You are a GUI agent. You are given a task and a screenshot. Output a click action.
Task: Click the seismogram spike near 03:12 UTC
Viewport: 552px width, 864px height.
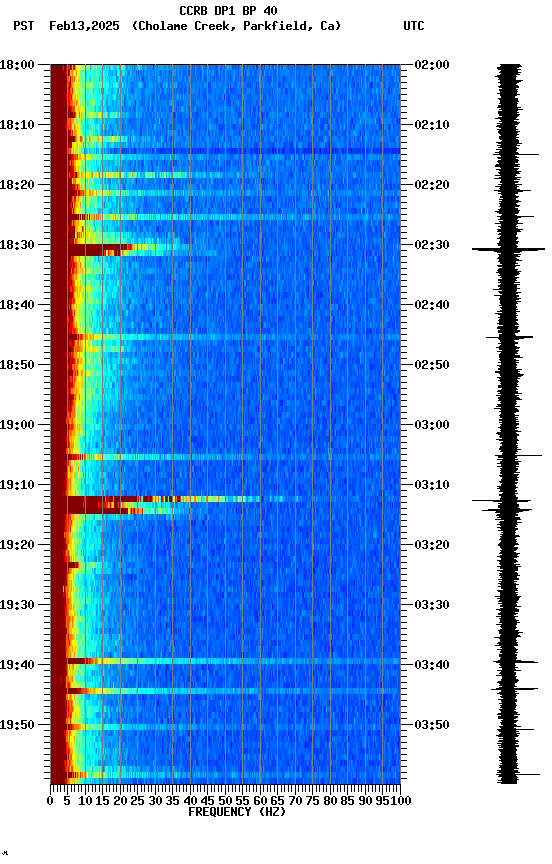coord(502,501)
